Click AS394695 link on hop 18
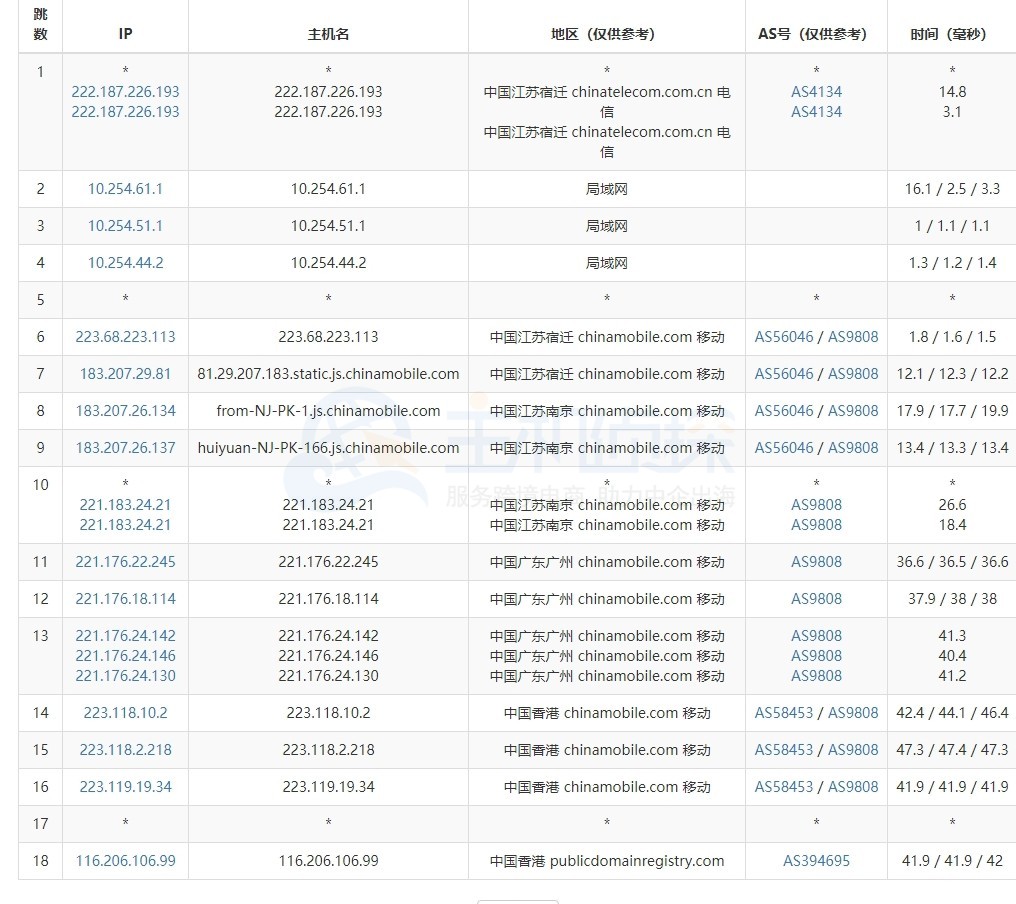1016x904 pixels. pos(815,860)
